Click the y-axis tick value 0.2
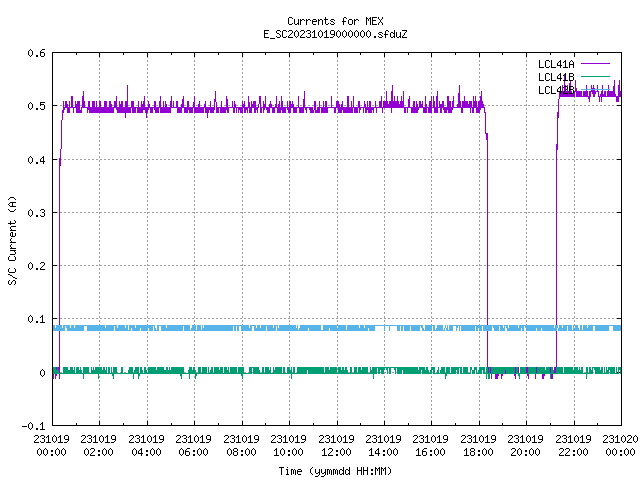 [36, 266]
